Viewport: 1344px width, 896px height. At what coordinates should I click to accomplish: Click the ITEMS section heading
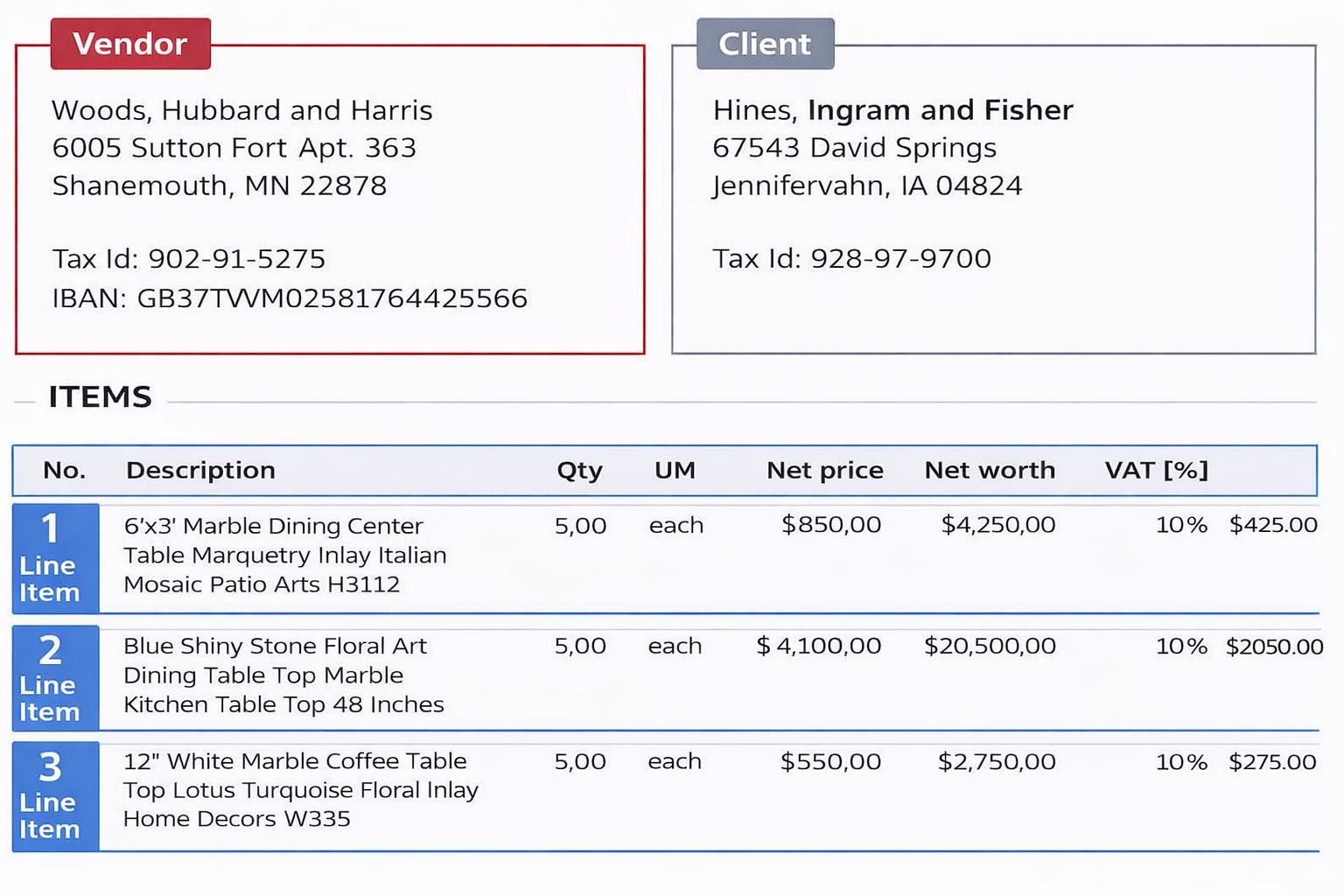tap(100, 397)
